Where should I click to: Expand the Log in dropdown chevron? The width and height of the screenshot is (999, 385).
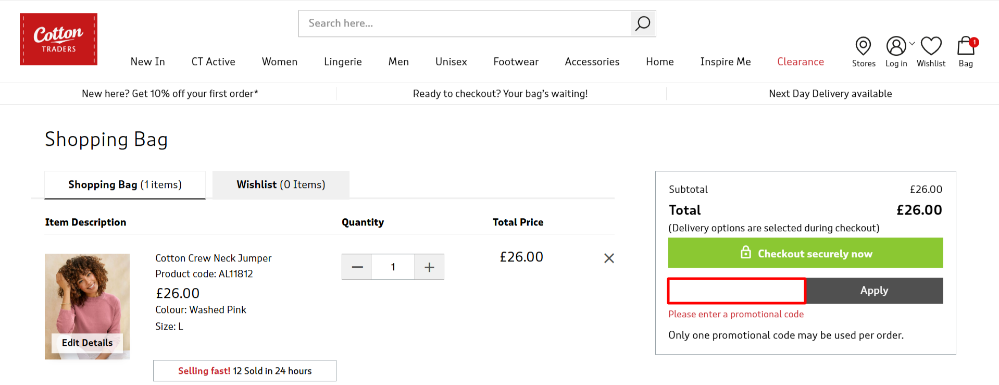point(912,43)
